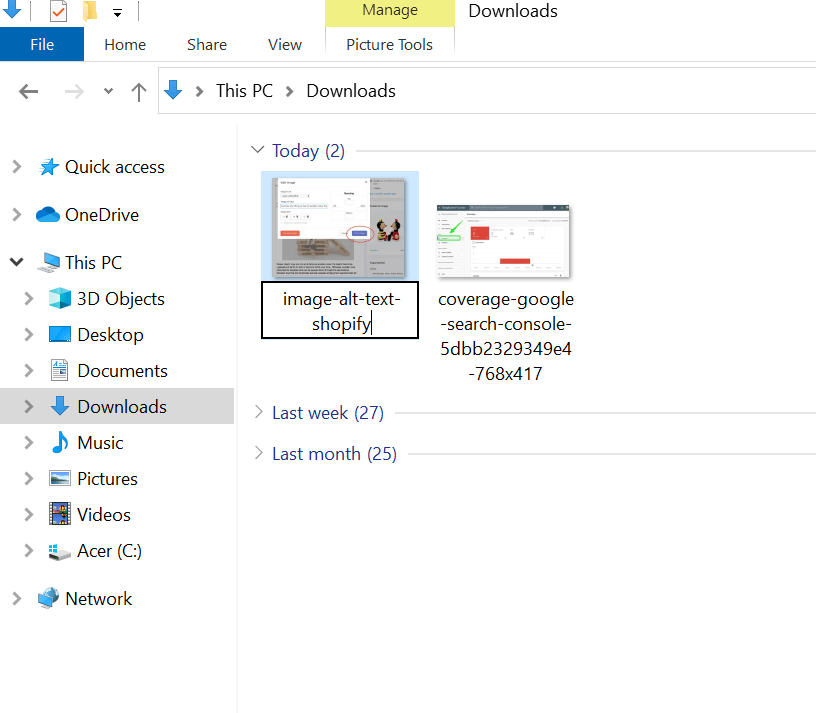816x713 pixels.
Task: Click inside the image-alt-text-shopify rename field
Action: pos(339,311)
